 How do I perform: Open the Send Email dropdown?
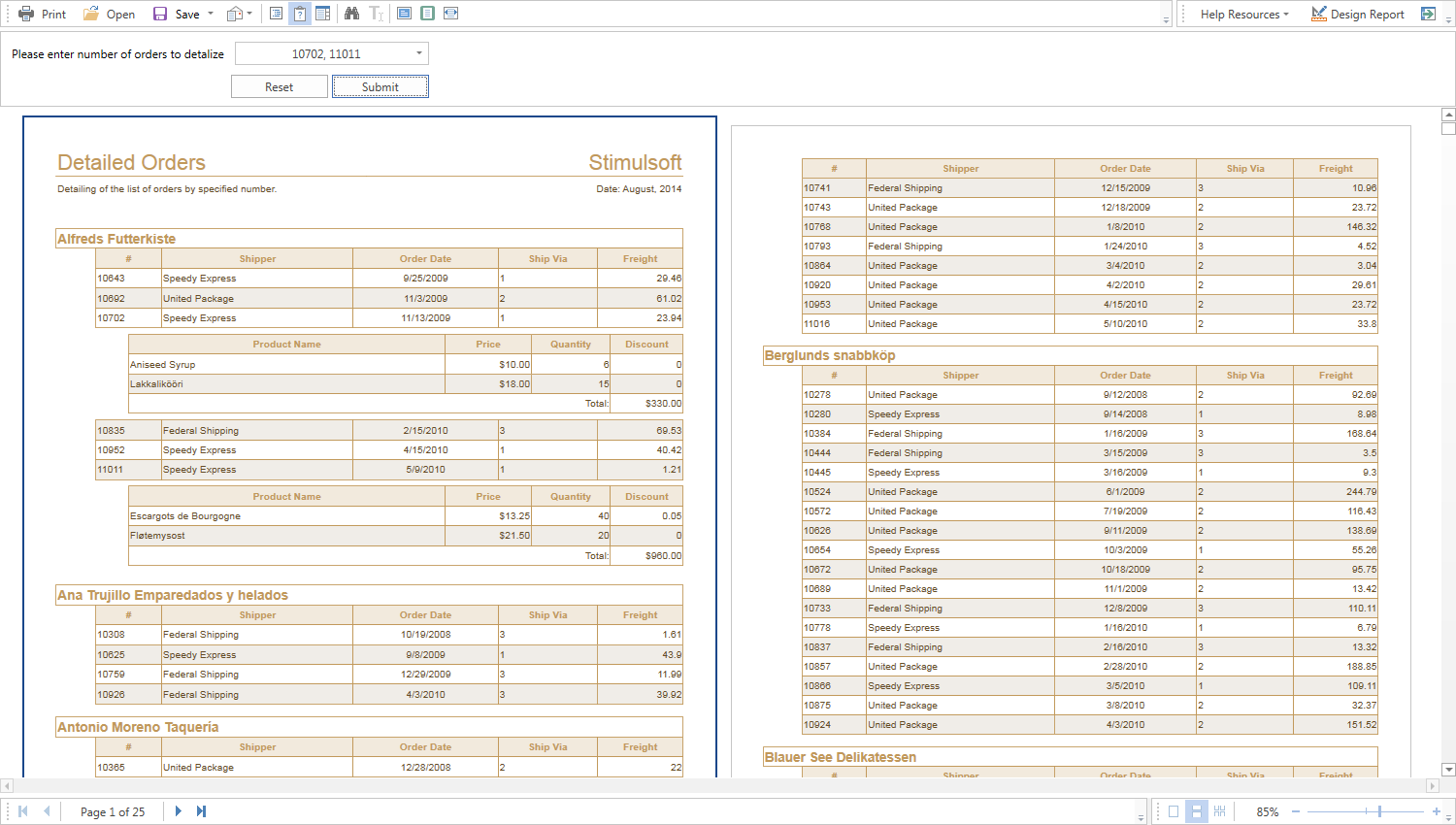[x=239, y=14]
